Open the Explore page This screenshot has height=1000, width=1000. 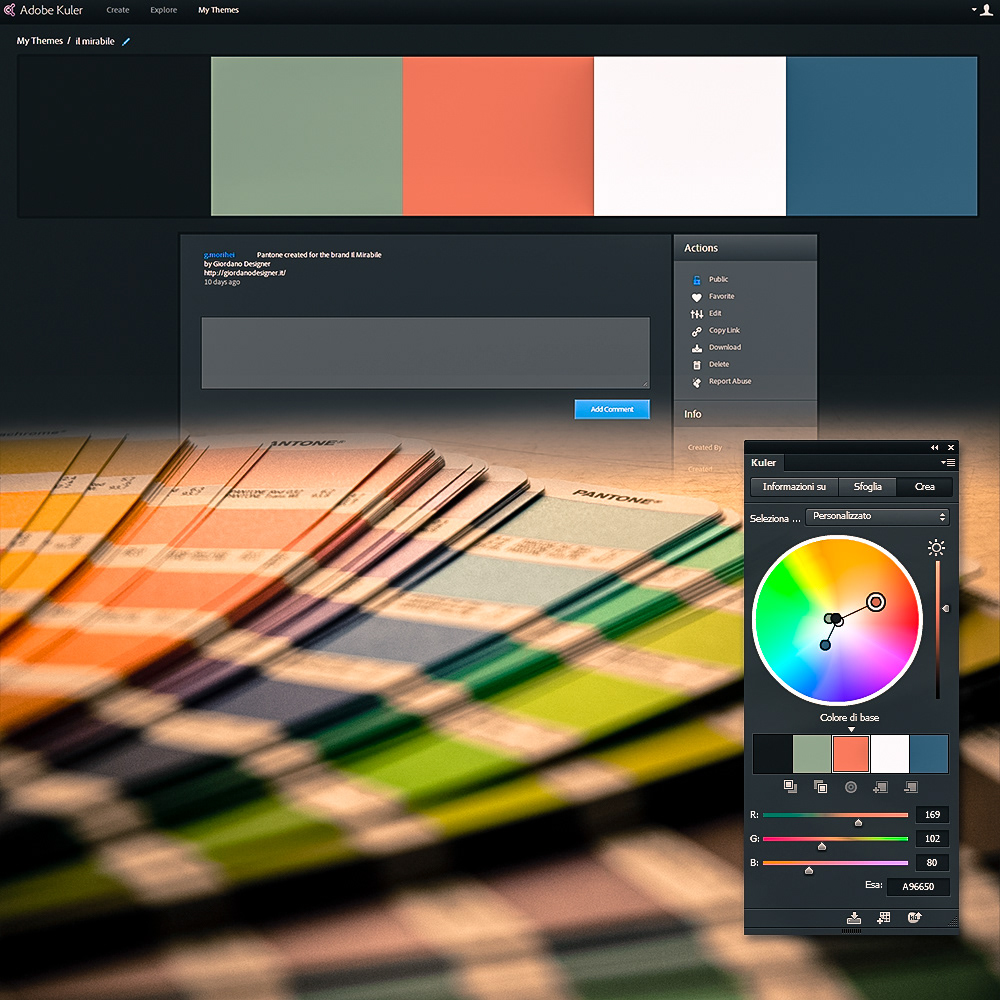(x=163, y=10)
